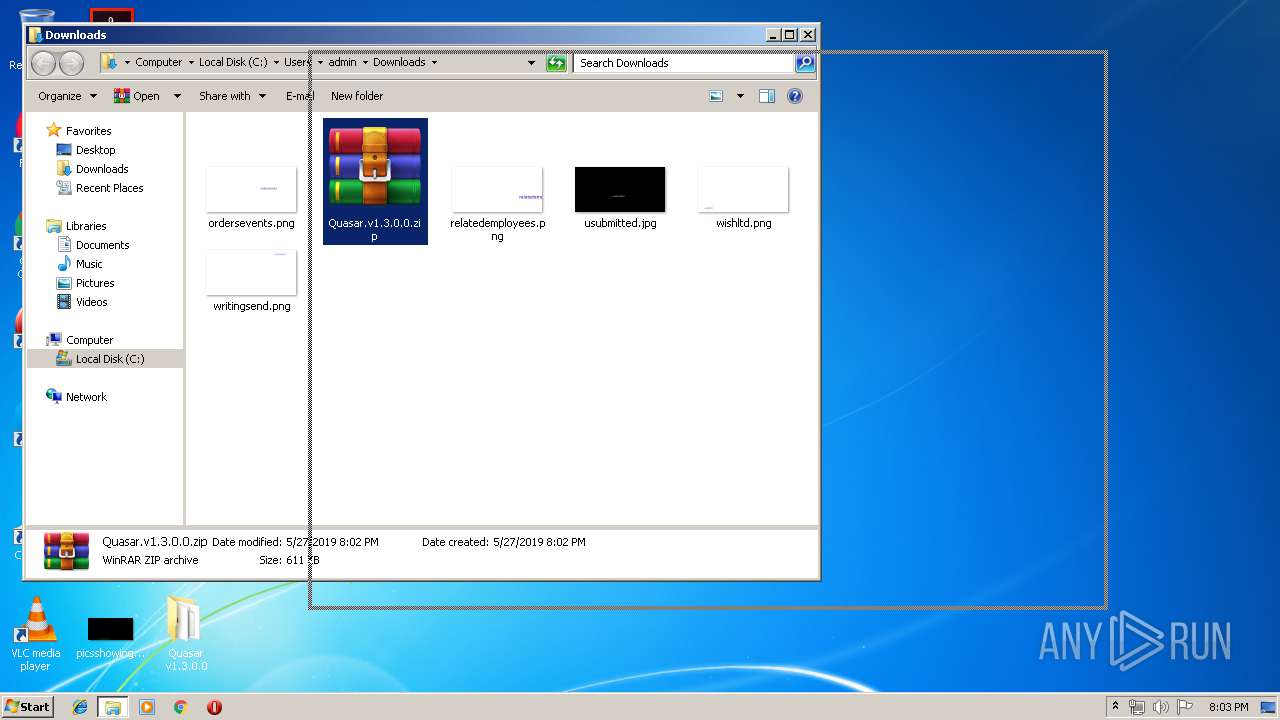Select the picsshowing desktop image file
Viewport: 1280px width, 720px height.
[x=110, y=638]
